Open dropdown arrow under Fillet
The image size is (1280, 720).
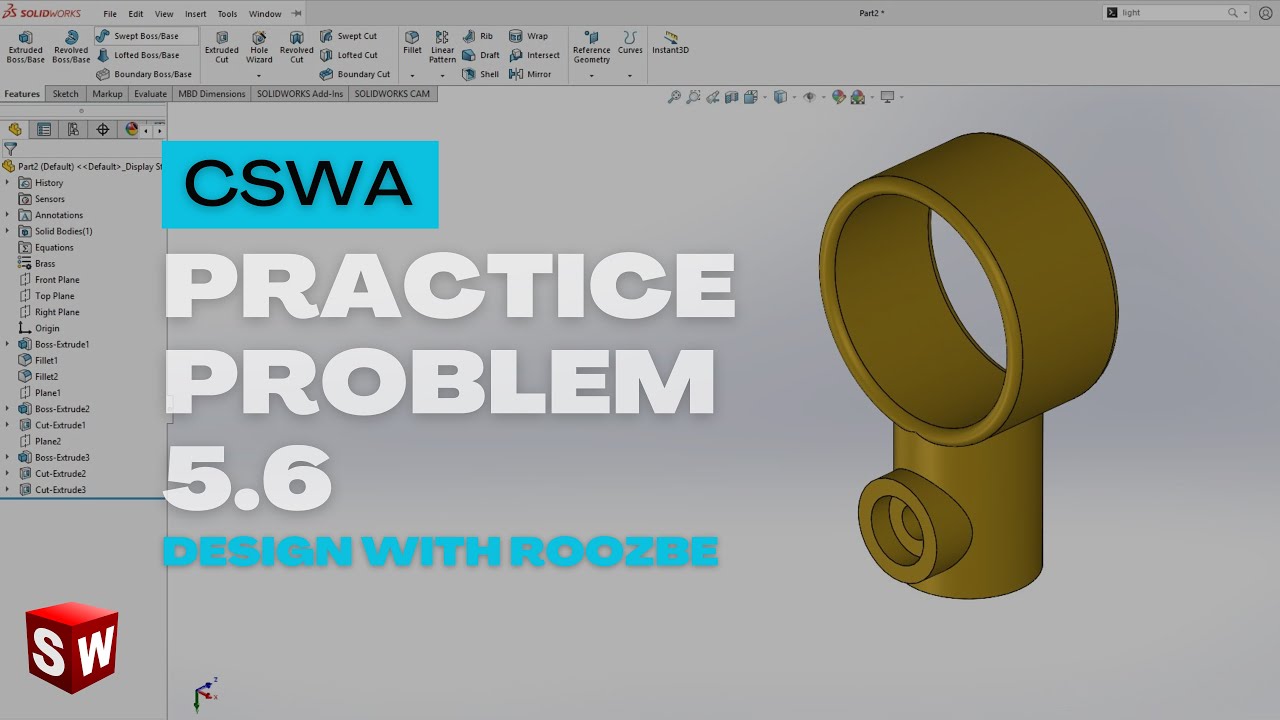412,76
